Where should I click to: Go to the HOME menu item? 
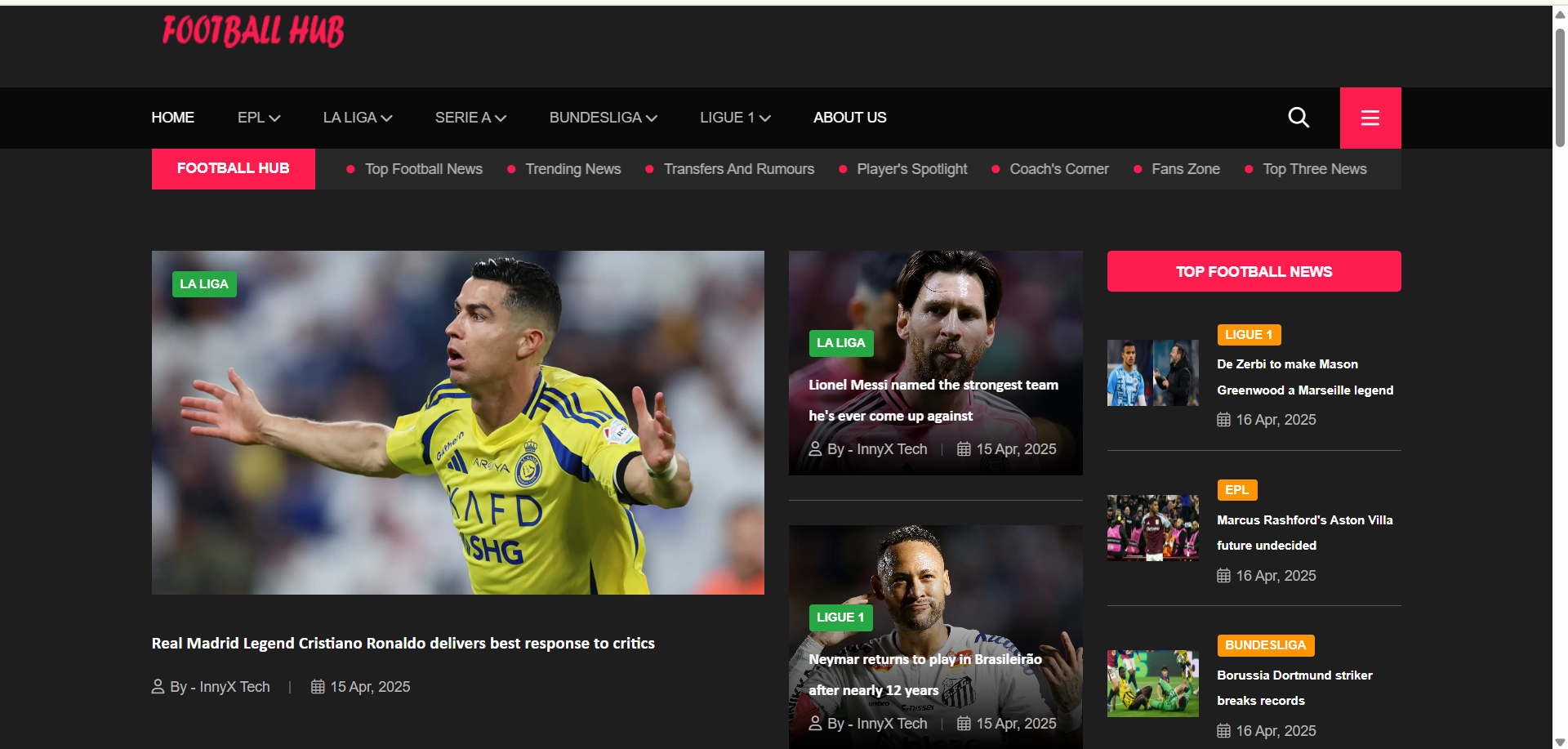pyautogui.click(x=172, y=118)
